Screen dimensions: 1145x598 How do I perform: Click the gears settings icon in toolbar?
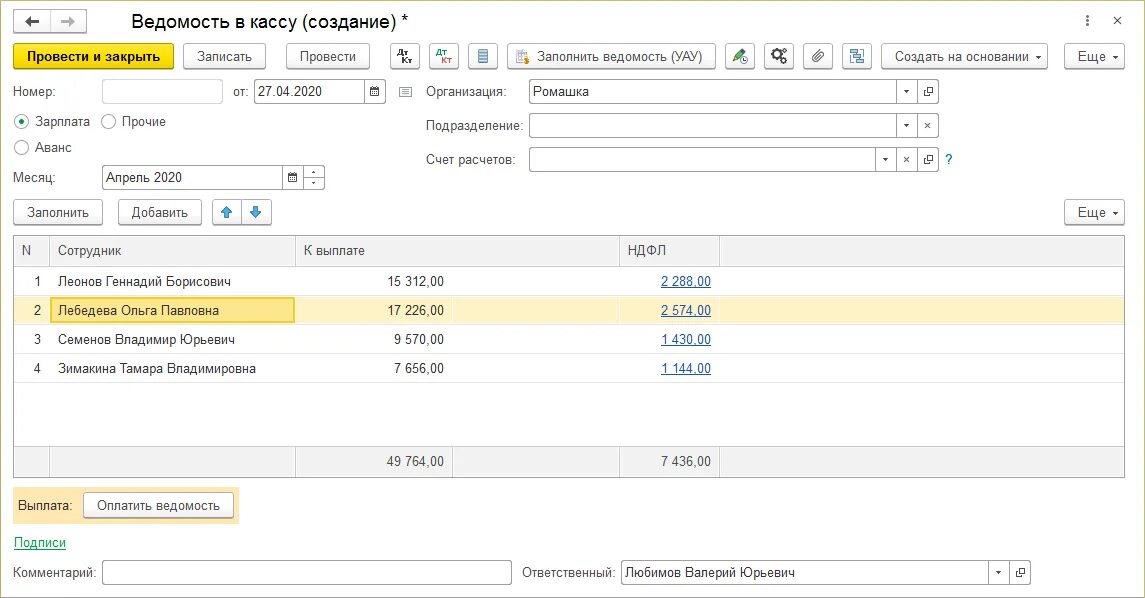pyautogui.click(x=779, y=56)
